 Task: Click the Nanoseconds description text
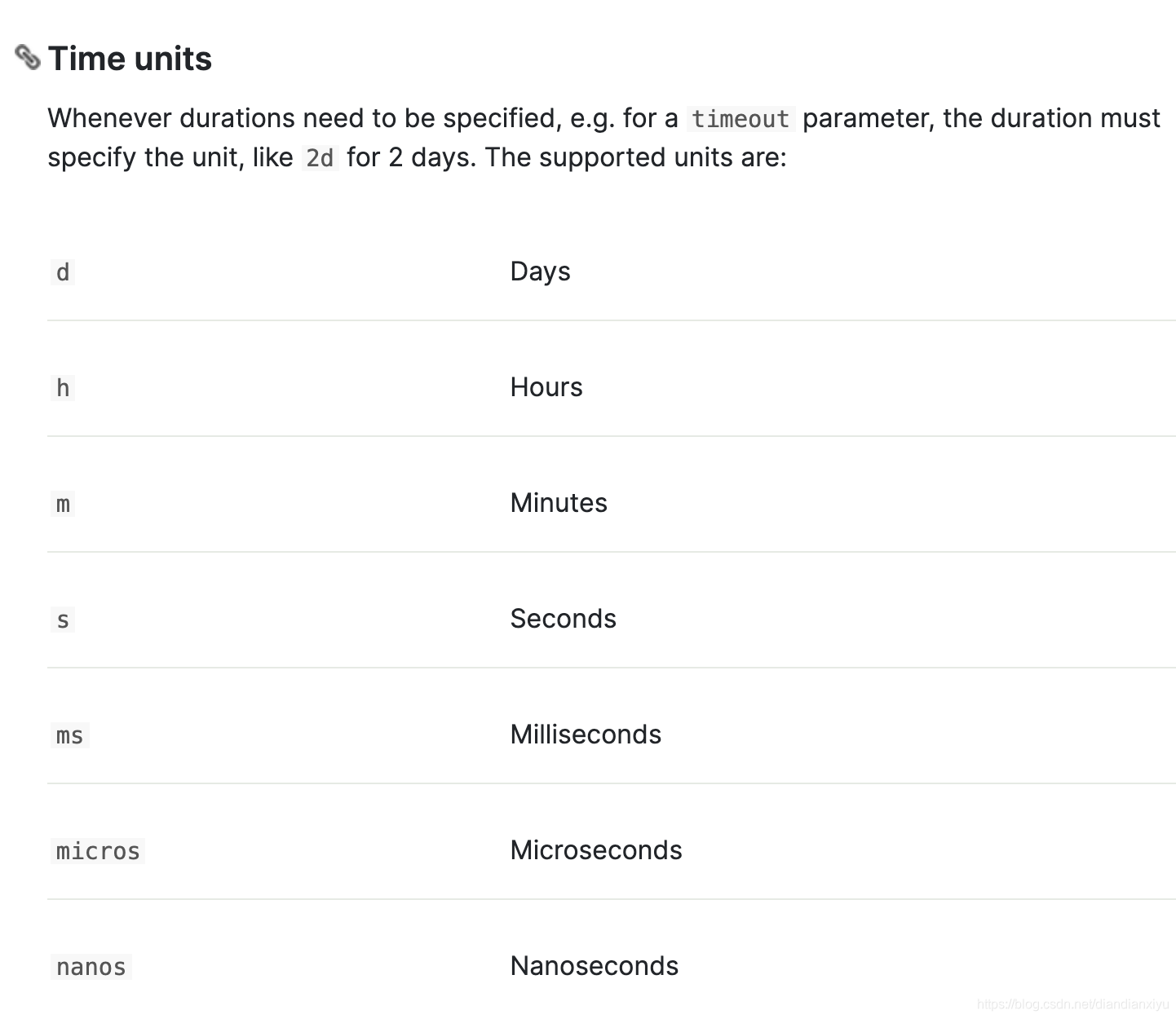pos(594,966)
